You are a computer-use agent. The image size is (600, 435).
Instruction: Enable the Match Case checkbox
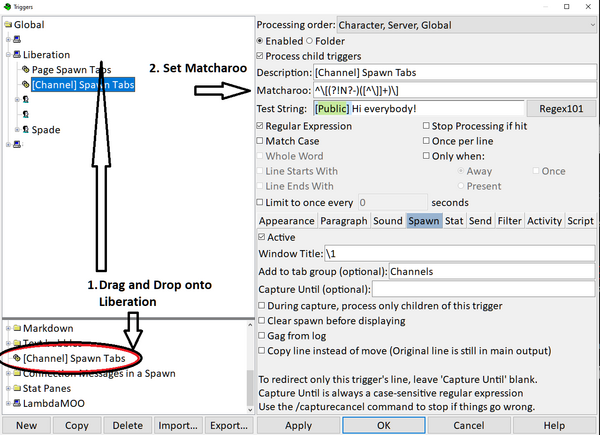[262, 142]
